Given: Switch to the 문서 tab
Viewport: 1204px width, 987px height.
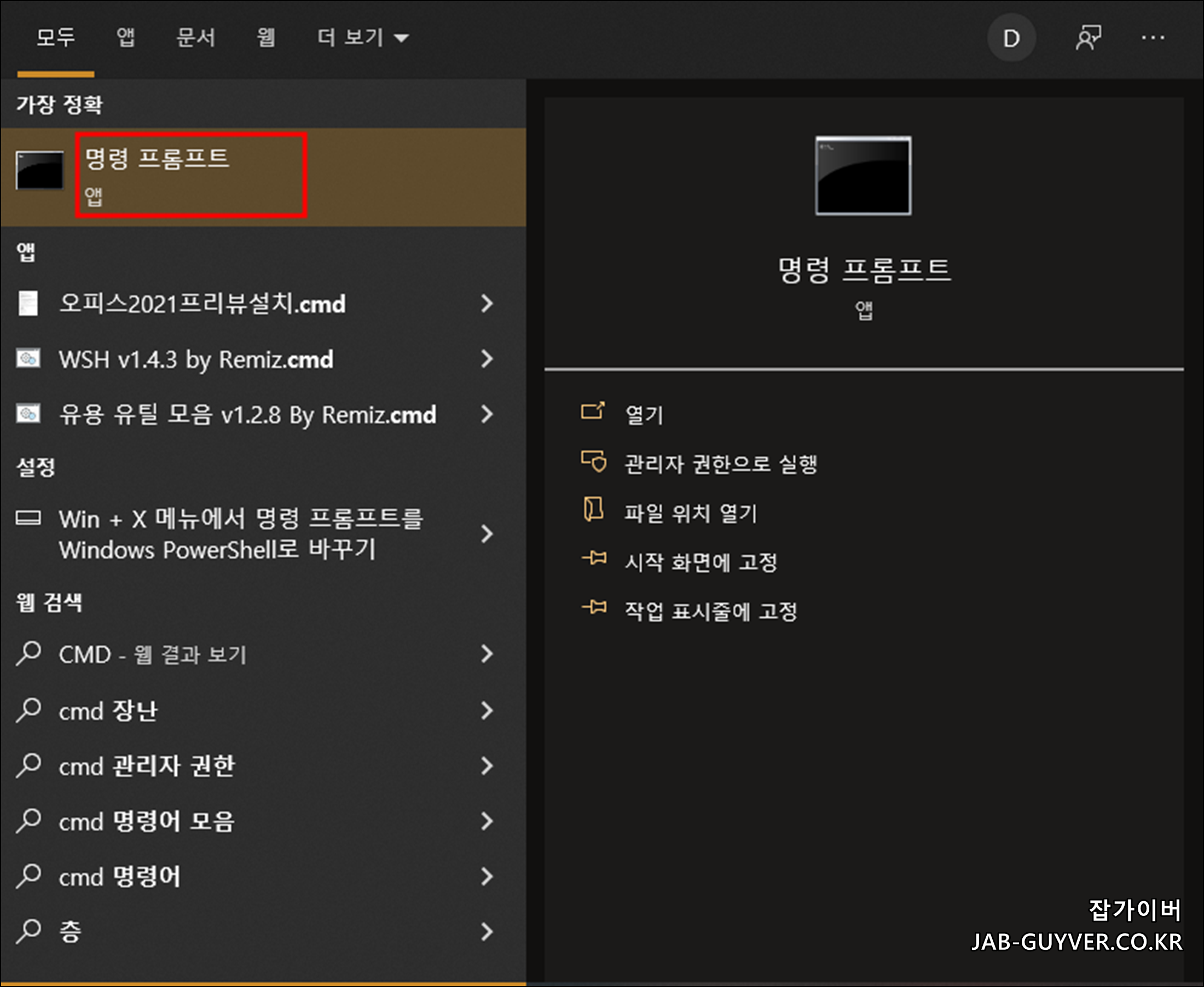Looking at the screenshot, I should point(195,38).
